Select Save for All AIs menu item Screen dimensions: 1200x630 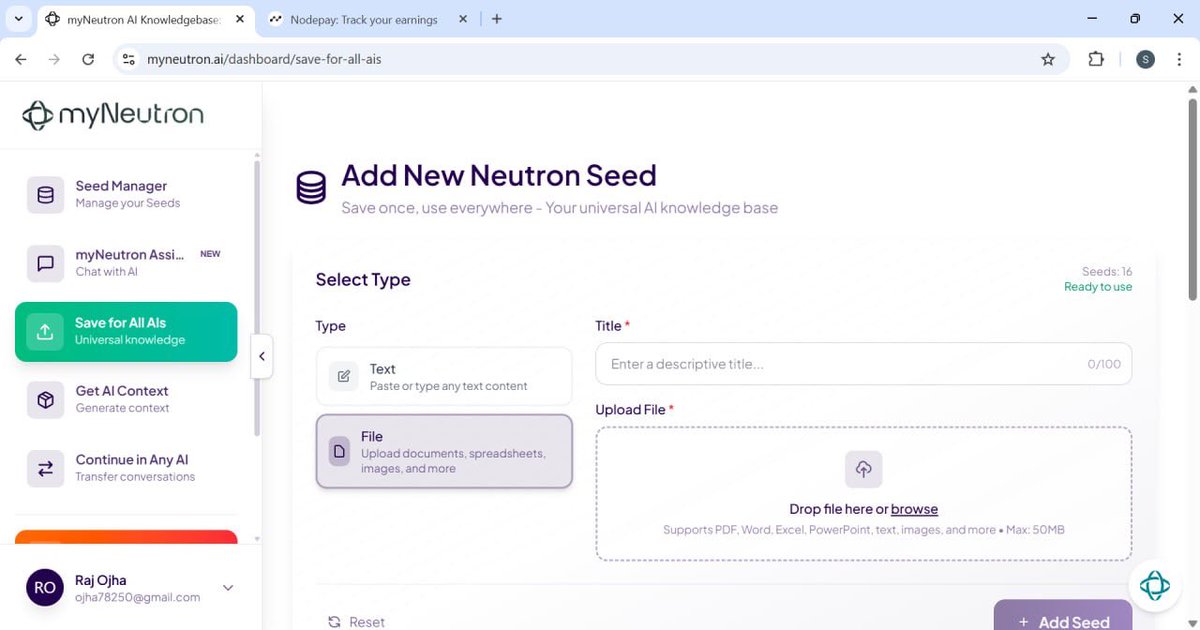click(x=126, y=331)
